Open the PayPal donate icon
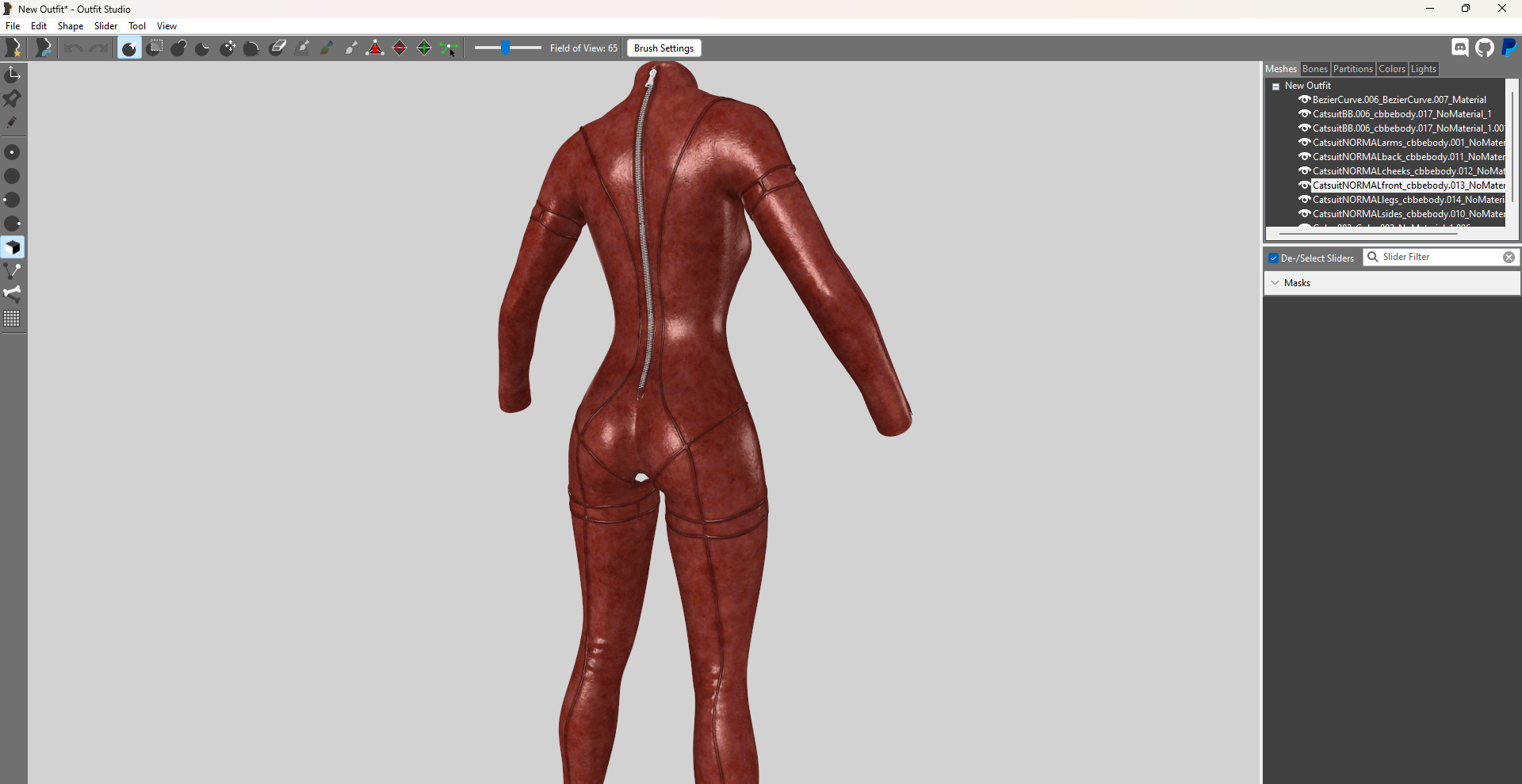 1509,48
